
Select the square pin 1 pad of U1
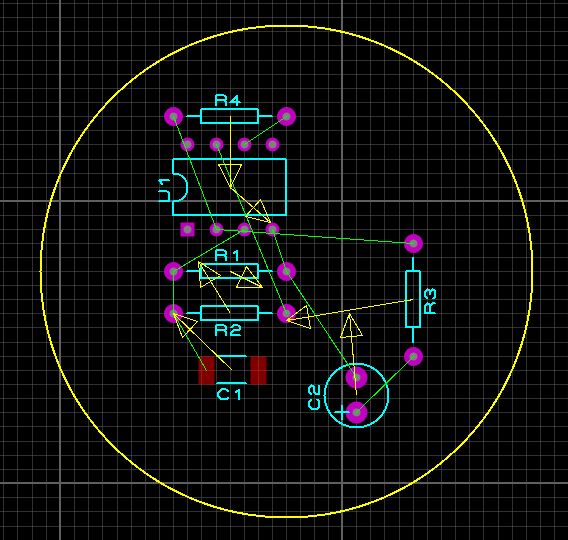[x=187, y=229]
